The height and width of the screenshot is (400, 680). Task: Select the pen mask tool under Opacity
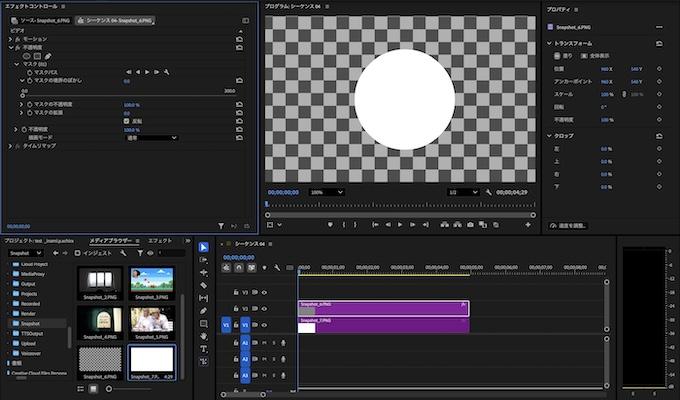pos(48,55)
